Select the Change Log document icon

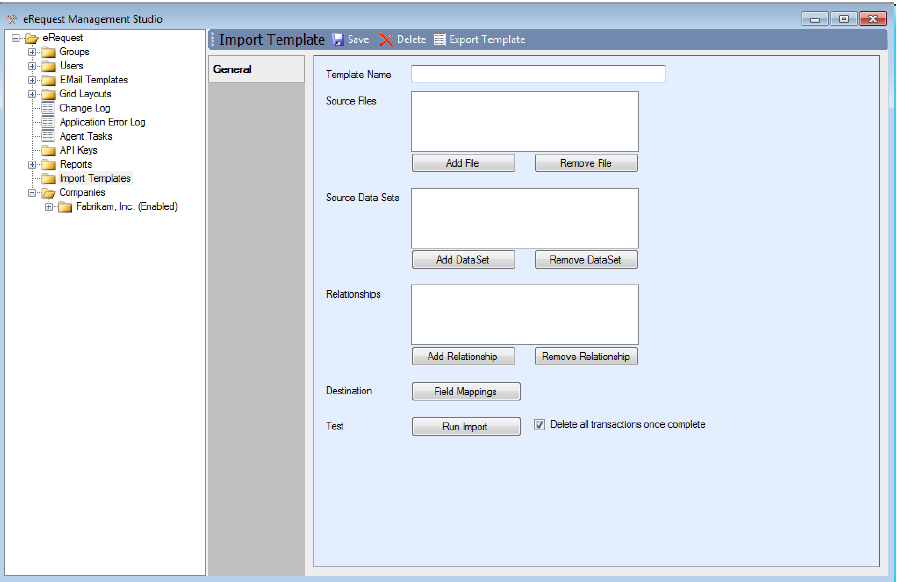[x=47, y=108]
